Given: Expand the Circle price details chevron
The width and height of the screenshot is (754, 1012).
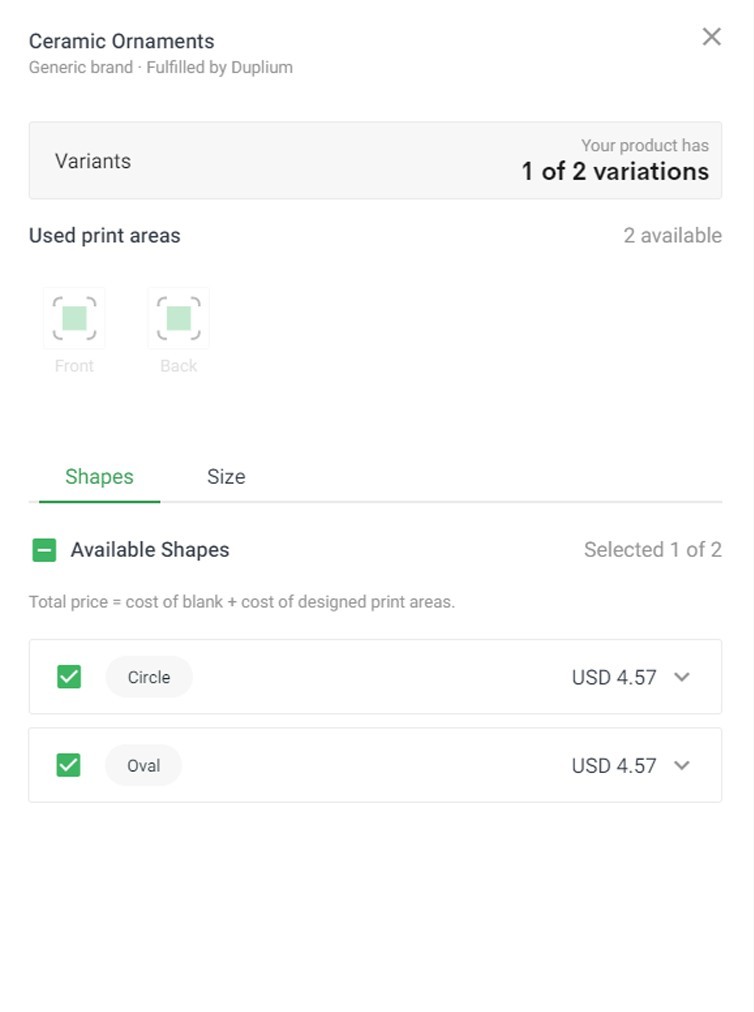Looking at the screenshot, I should click(682, 677).
